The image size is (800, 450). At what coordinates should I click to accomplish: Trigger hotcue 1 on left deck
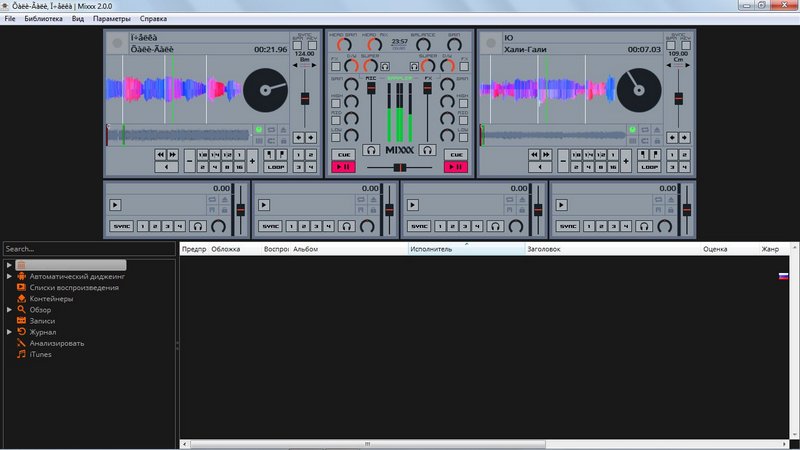click(298, 155)
